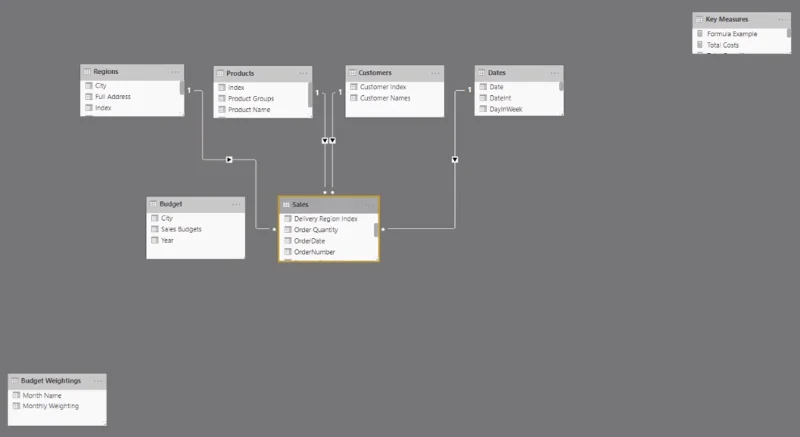This screenshot has height=437, width=800.
Task: Click the column icon beside DayInWeek
Action: coord(483,109)
